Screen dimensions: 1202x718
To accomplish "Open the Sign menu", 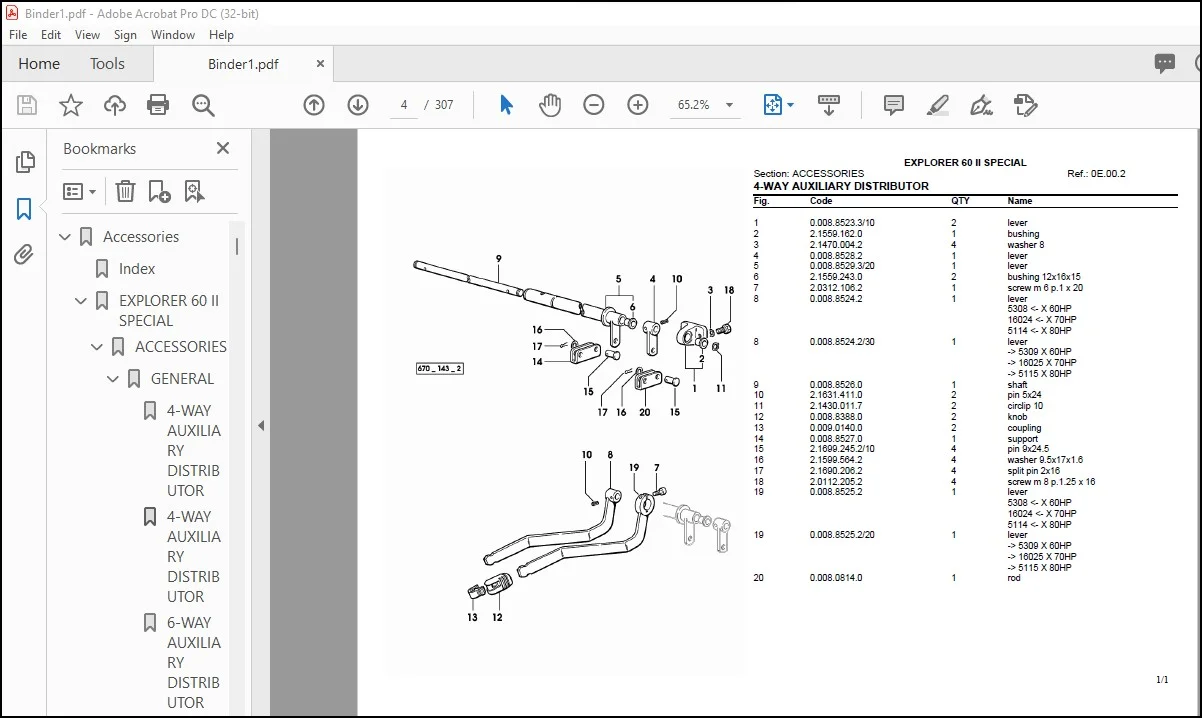I will coord(125,34).
